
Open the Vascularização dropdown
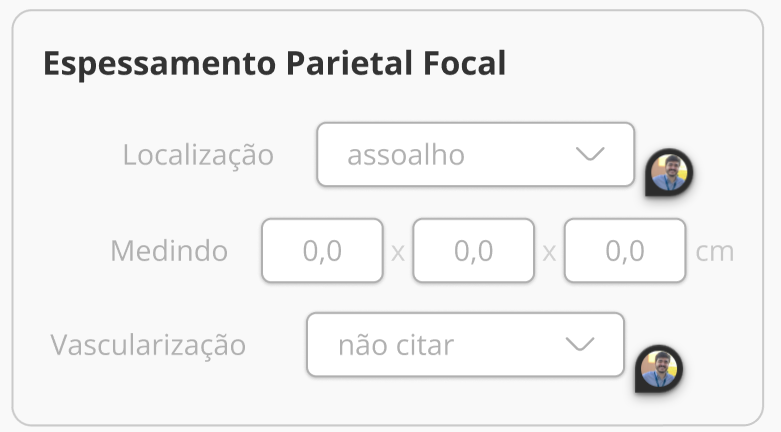pos(465,345)
